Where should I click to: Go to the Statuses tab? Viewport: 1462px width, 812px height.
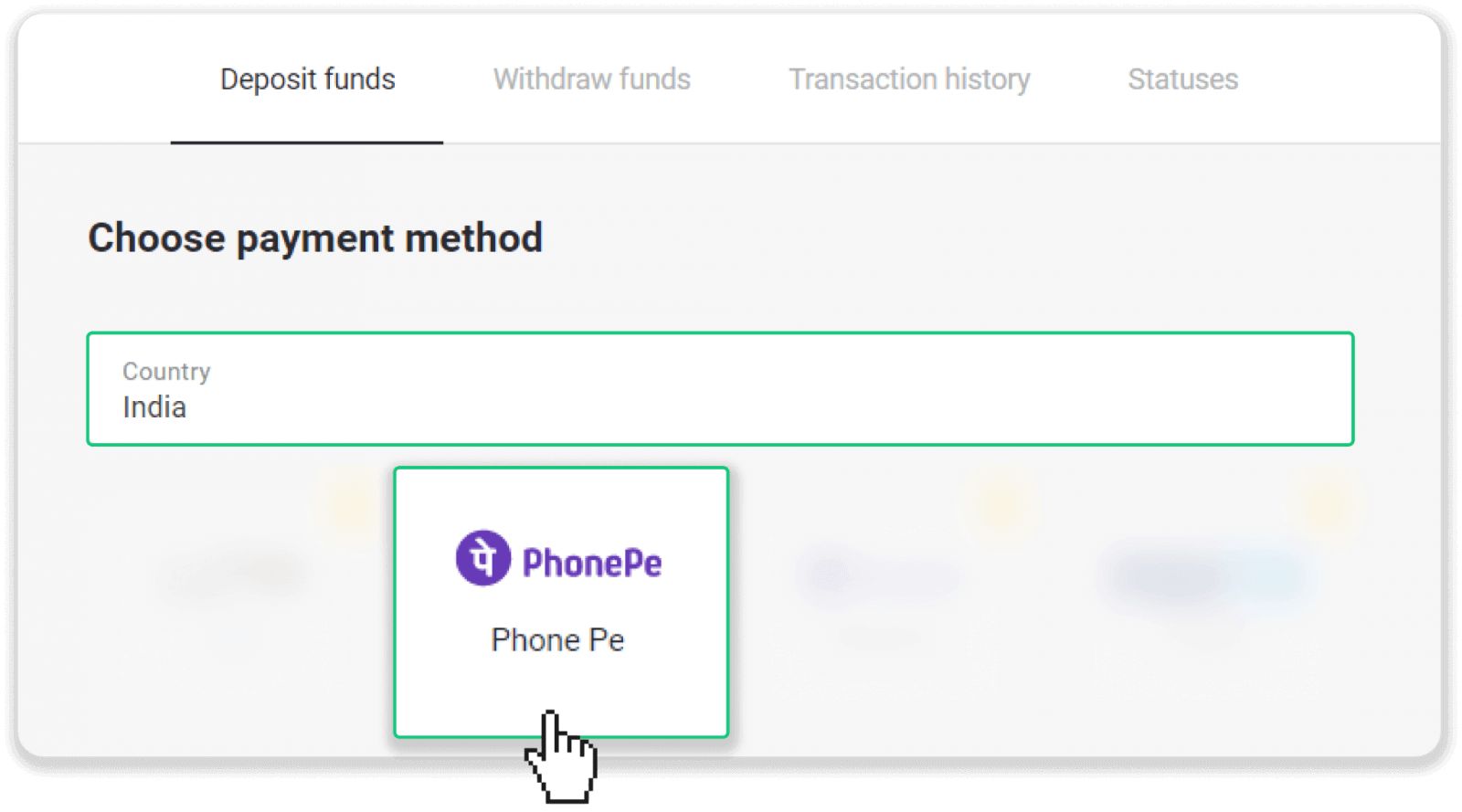1182,79
